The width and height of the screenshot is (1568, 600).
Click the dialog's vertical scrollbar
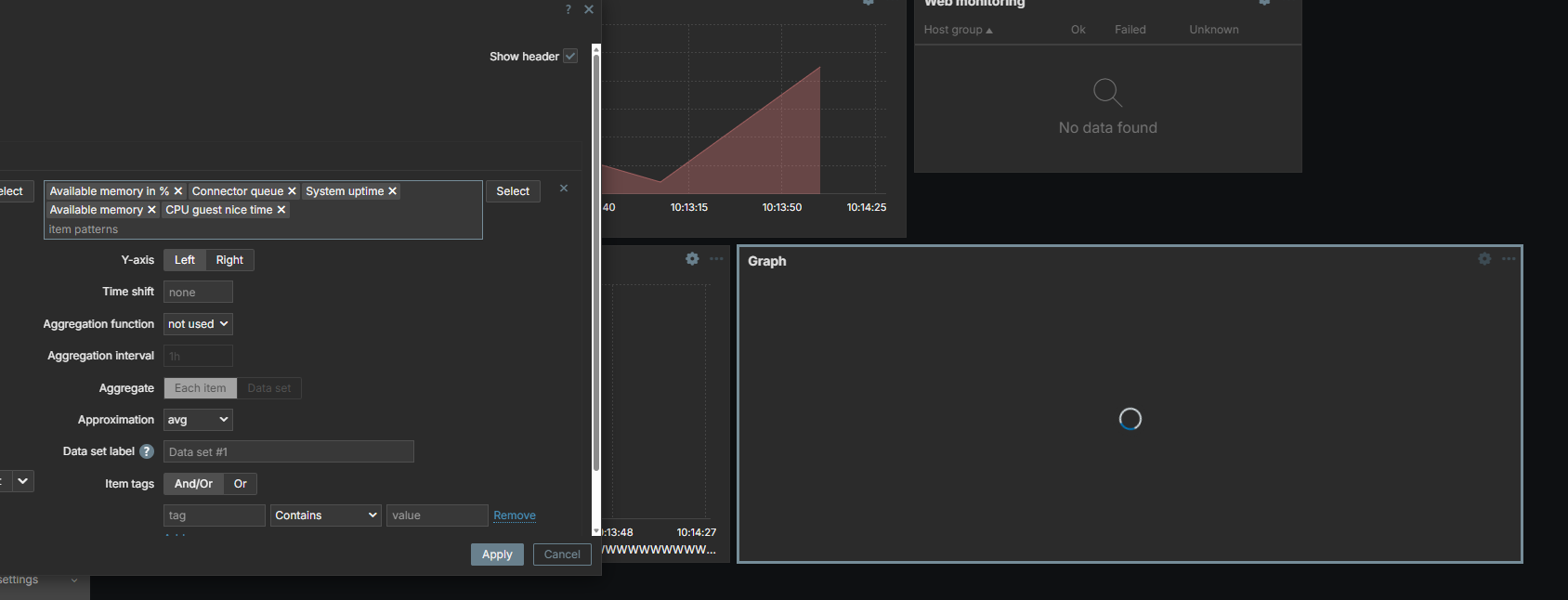point(596,279)
